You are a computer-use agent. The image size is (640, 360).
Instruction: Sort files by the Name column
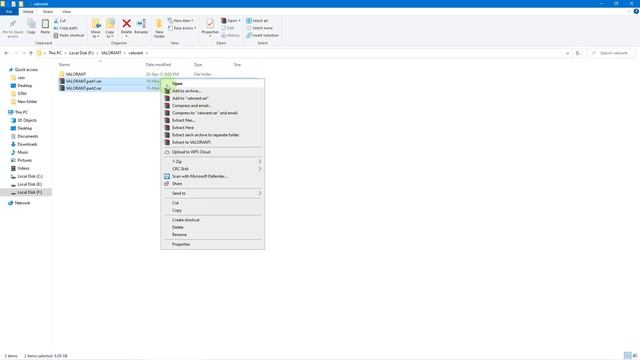pos(64,64)
